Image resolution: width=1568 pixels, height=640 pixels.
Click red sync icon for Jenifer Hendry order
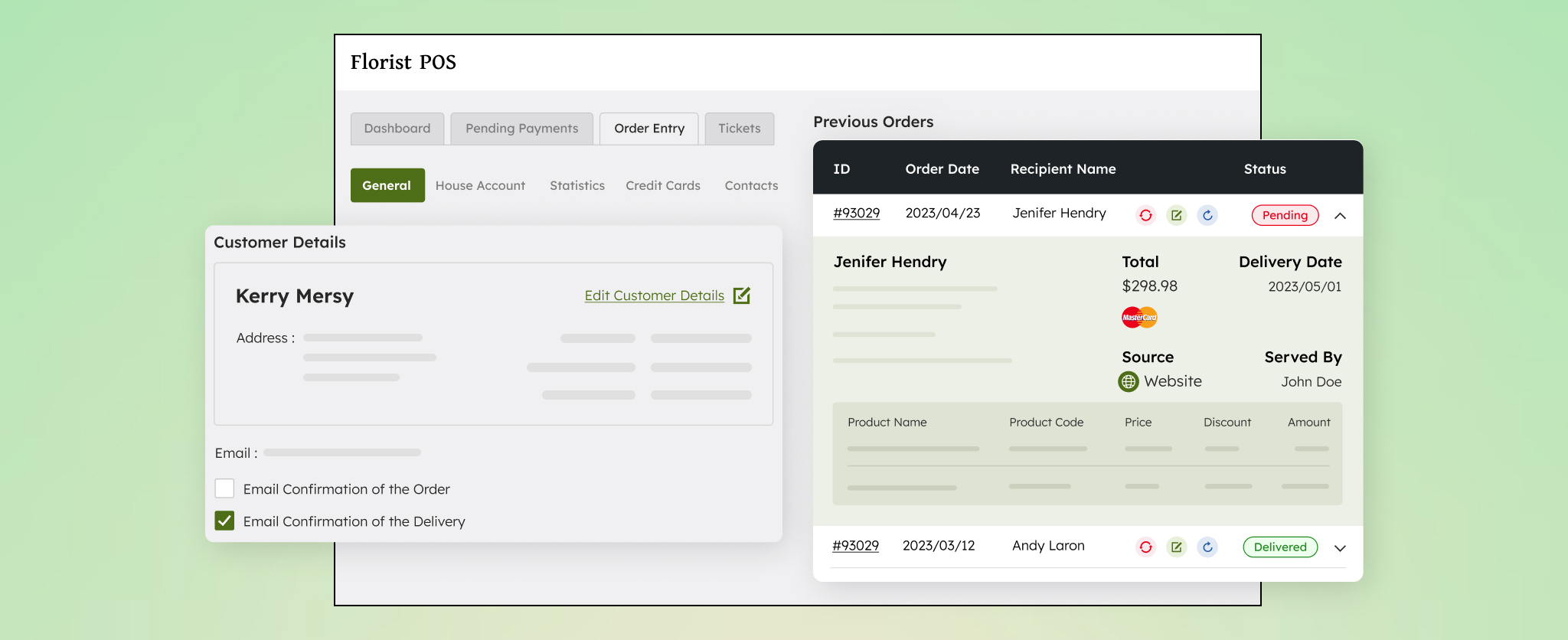[1145, 215]
